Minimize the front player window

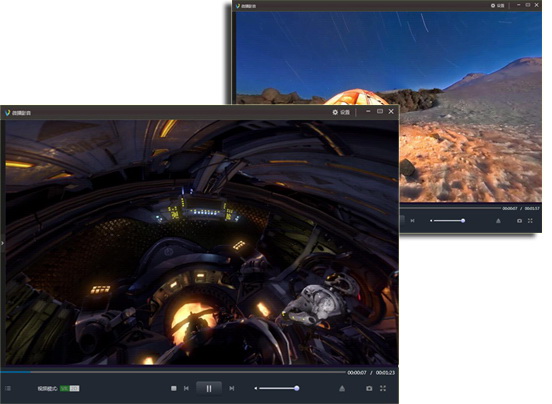click(x=368, y=112)
